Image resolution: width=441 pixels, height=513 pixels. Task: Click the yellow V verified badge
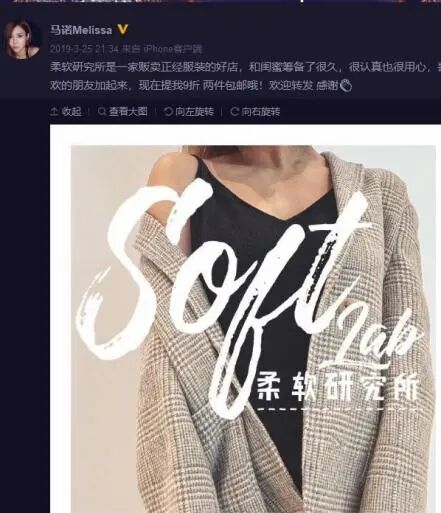(x=123, y=30)
